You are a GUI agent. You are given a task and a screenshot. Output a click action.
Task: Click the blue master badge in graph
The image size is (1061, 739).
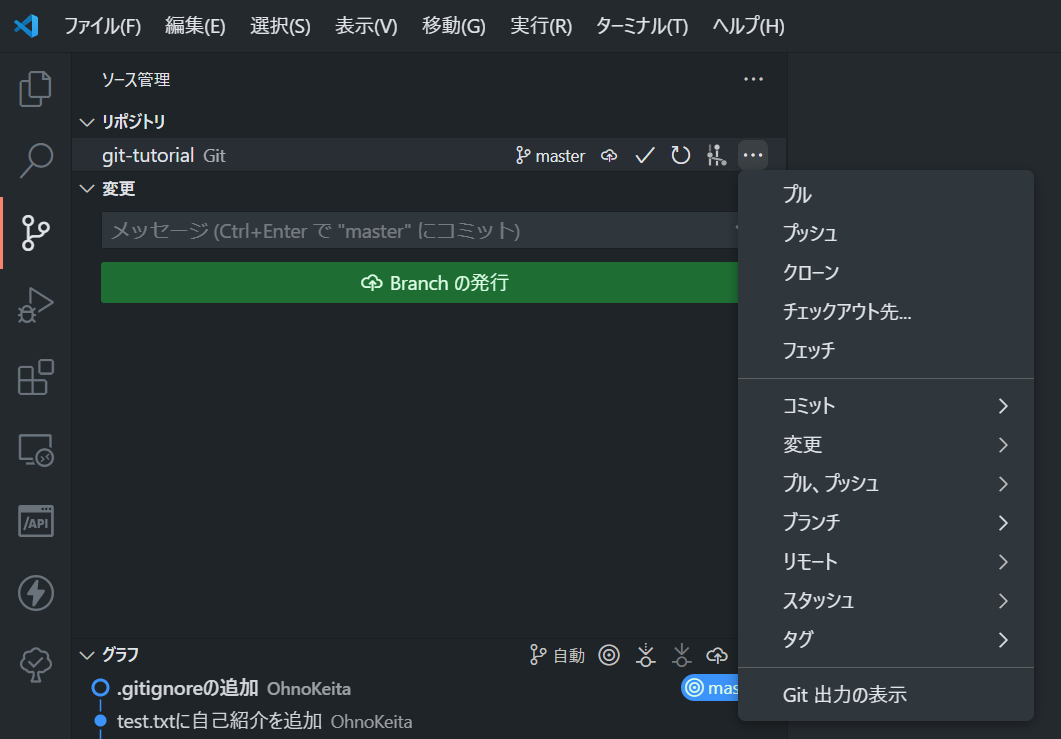click(709, 688)
